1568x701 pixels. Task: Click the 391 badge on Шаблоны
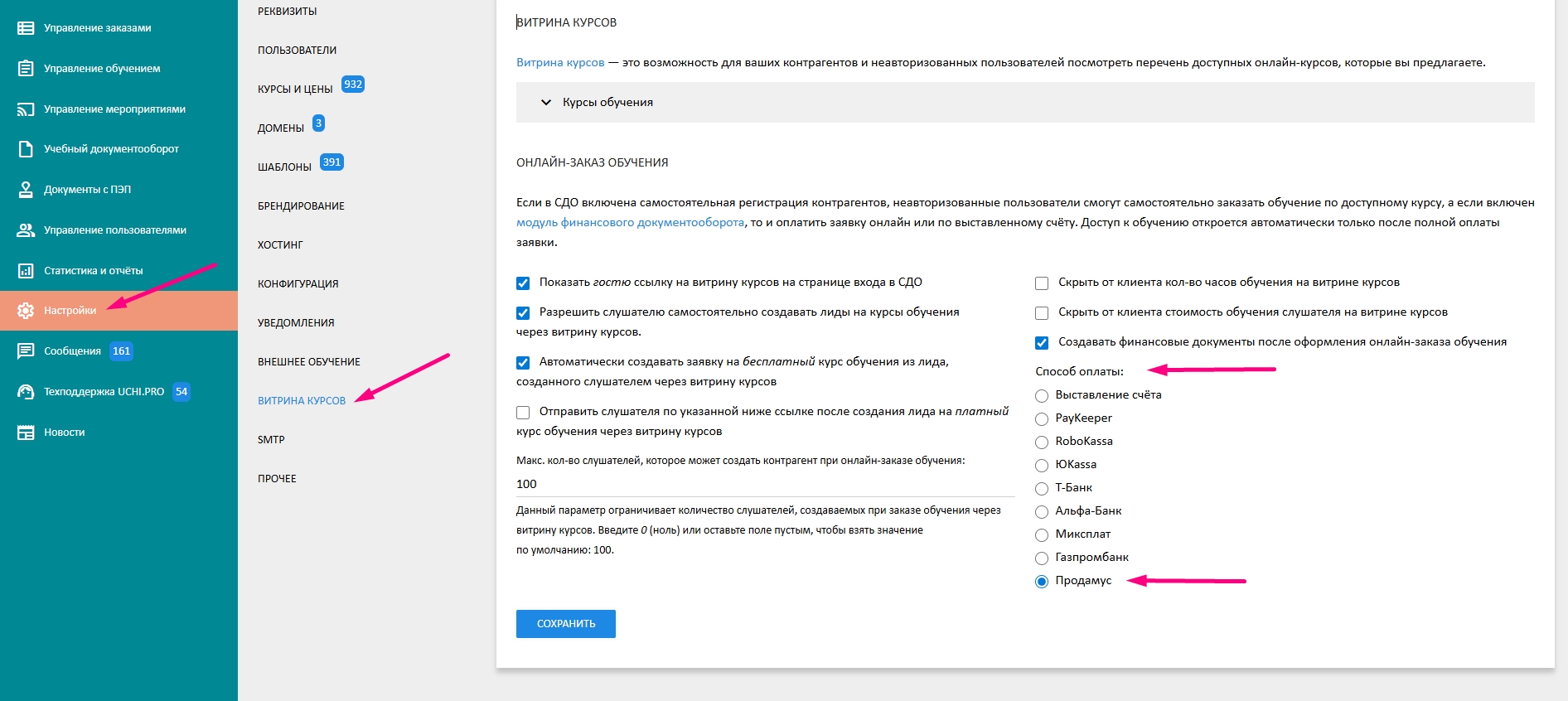pyautogui.click(x=332, y=162)
